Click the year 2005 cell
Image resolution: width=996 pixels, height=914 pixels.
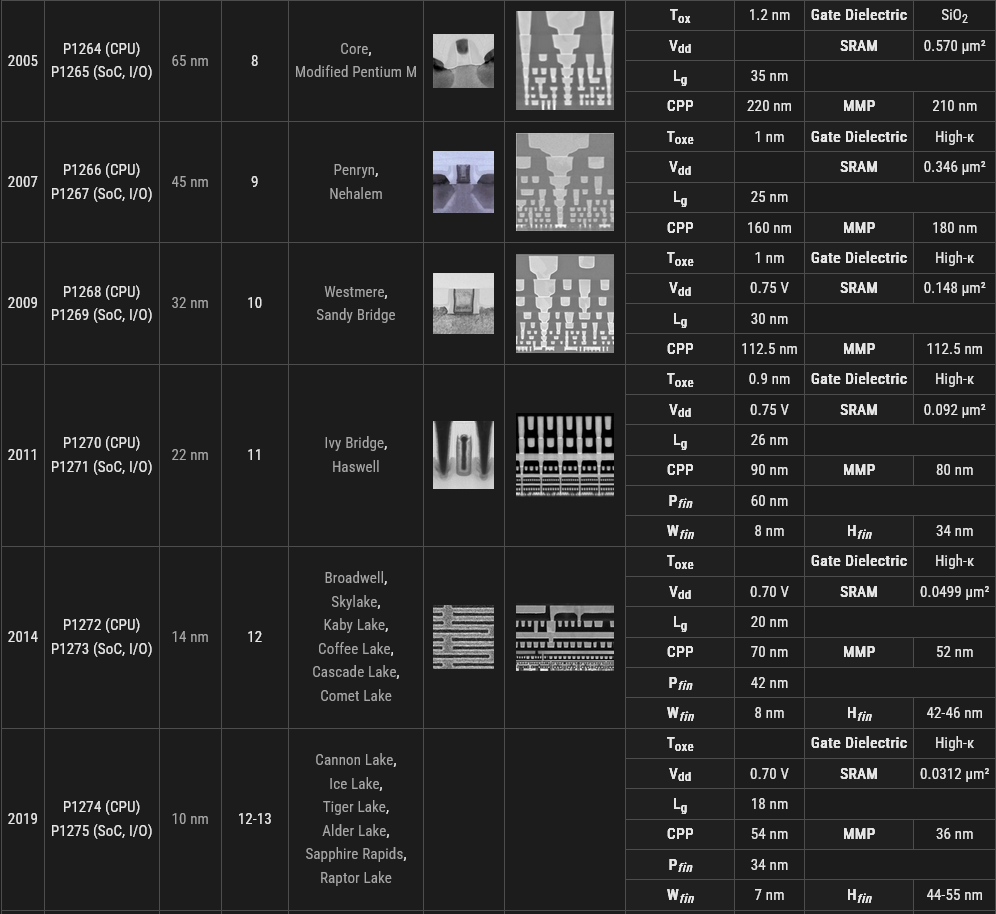pos(23,61)
